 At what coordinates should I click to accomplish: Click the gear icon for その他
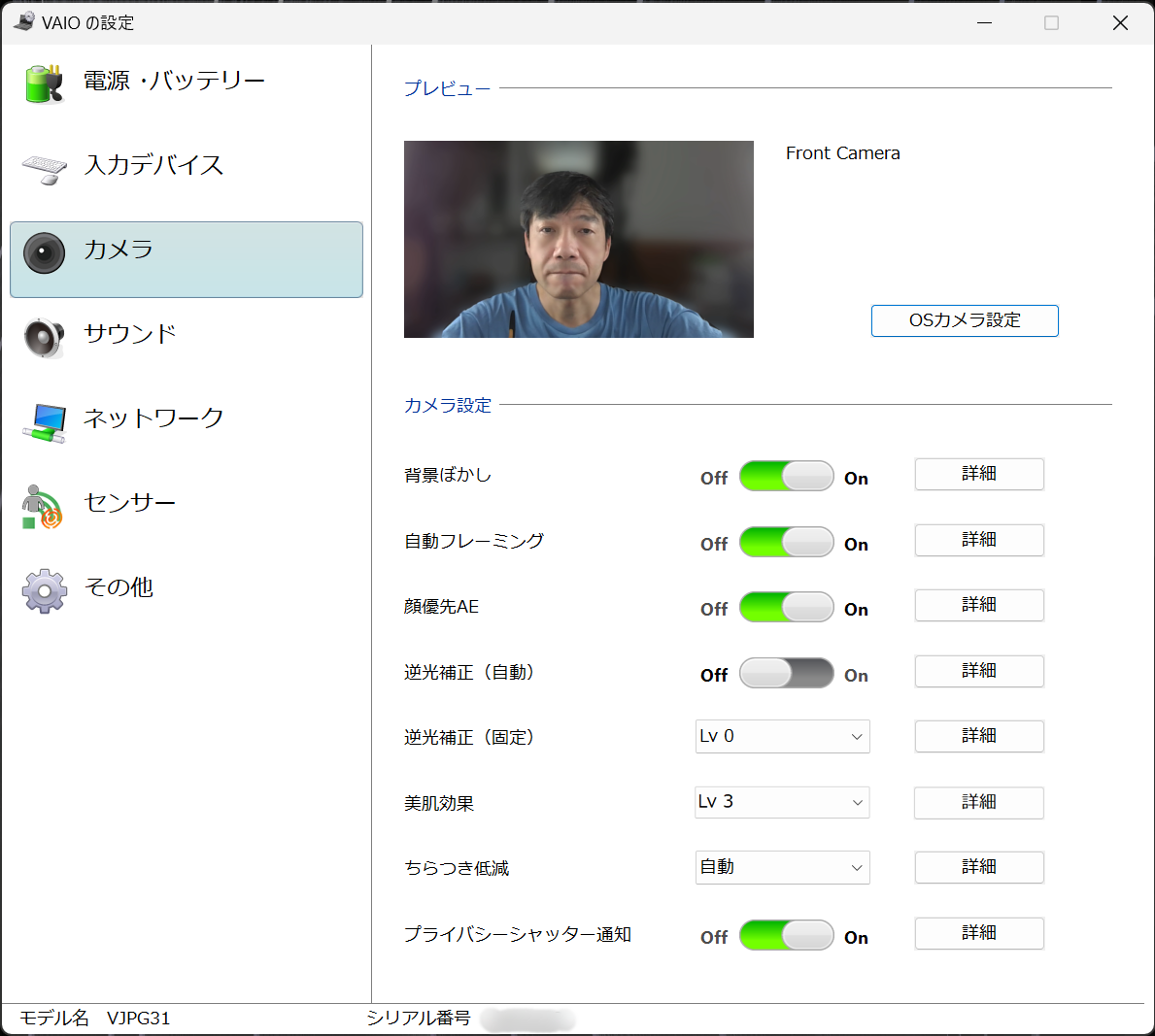coord(44,590)
